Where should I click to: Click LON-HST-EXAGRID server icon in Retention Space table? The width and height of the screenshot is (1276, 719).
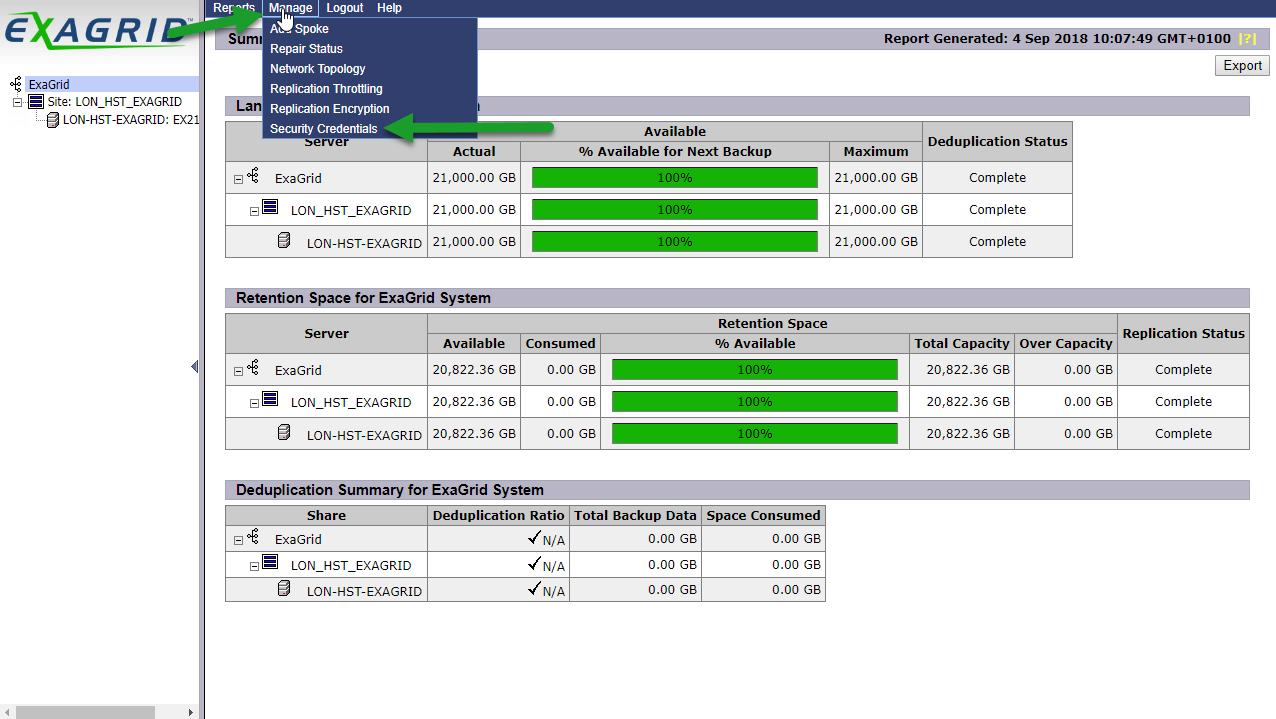coord(284,432)
